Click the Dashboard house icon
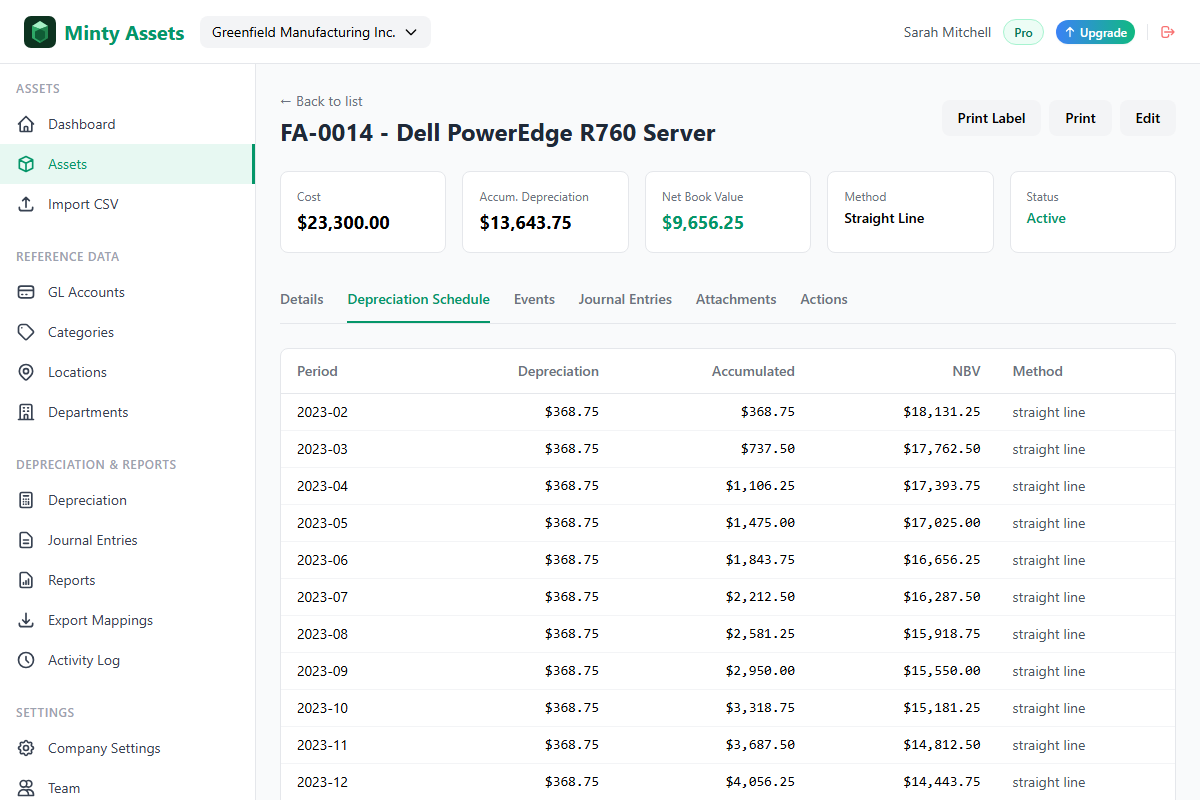The width and height of the screenshot is (1200, 800). point(27,124)
